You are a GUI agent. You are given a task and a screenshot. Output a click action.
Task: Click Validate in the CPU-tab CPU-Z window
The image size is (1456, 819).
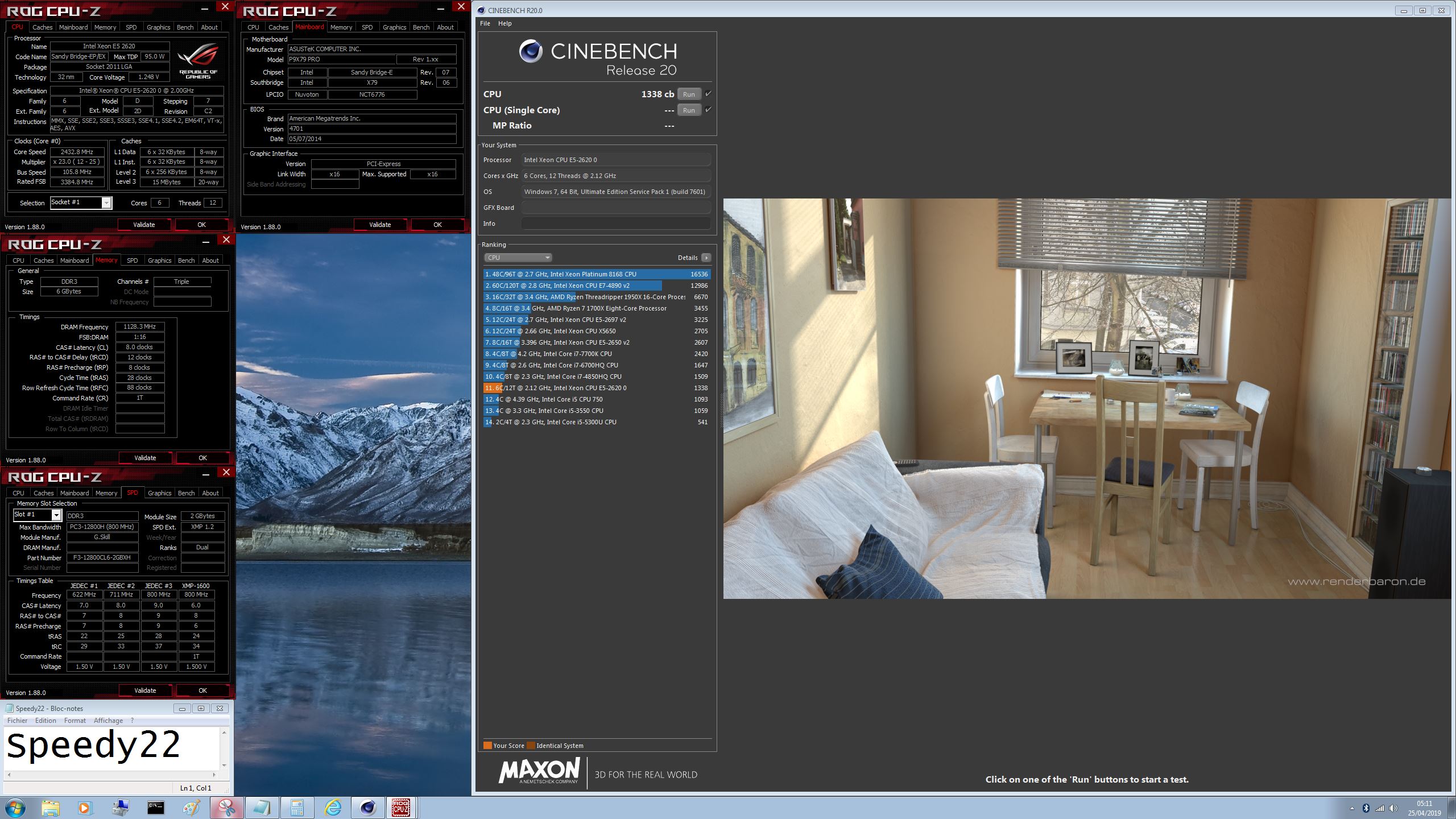144,225
